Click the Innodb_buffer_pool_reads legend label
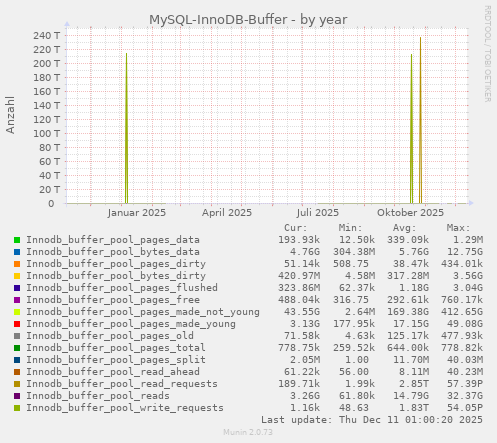The width and height of the screenshot is (497, 443). coord(98,396)
